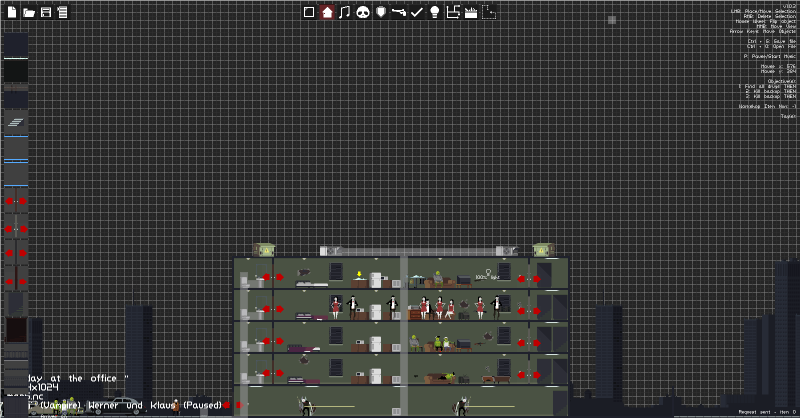This screenshot has height=418, width=800.
Task: Select the yellow light marker on top floor
Action: 359,275
